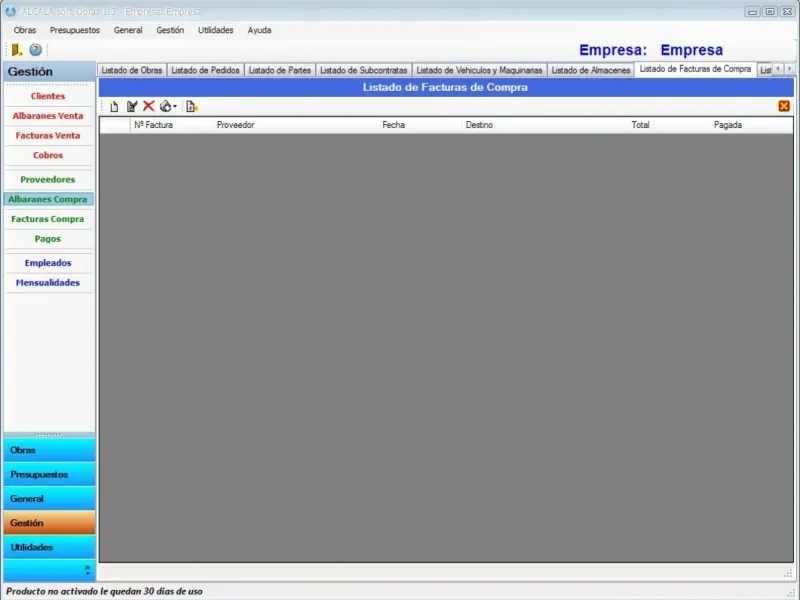Select the Obras navigation panel button

click(x=49, y=450)
